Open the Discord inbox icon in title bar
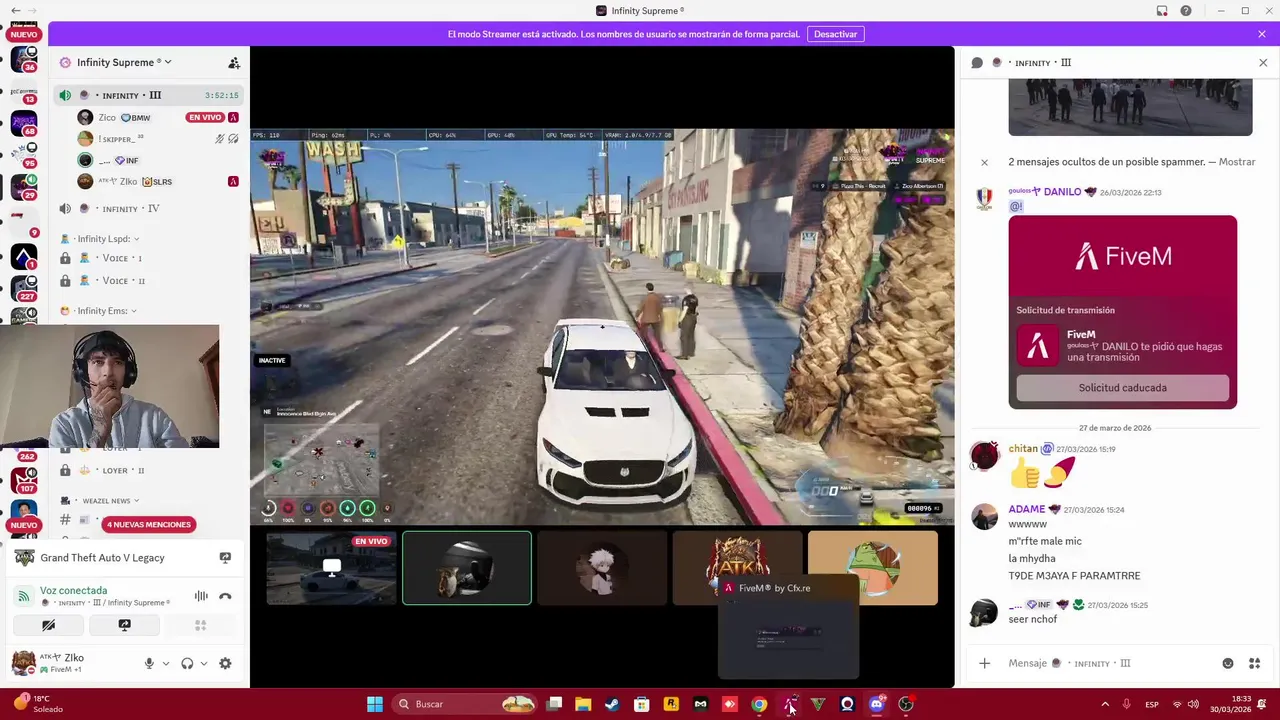This screenshot has width=1280, height=720. (1162, 11)
